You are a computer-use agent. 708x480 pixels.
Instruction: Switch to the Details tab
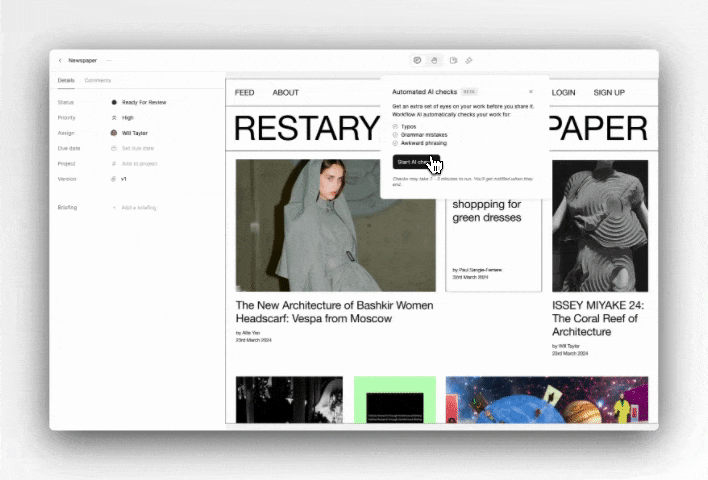66,80
